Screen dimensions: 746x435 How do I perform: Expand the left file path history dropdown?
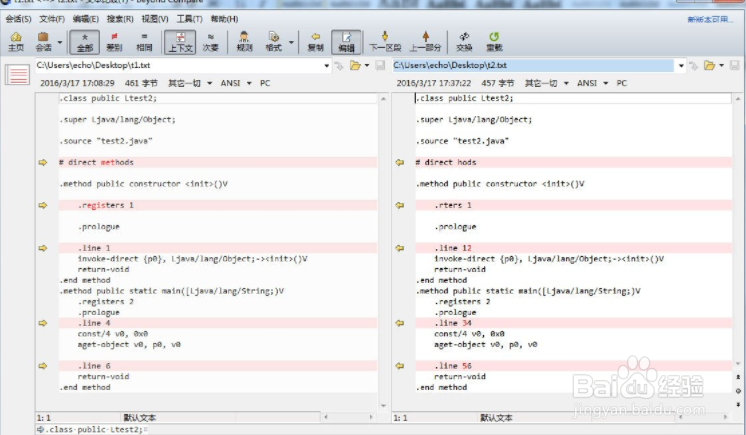(x=326, y=66)
